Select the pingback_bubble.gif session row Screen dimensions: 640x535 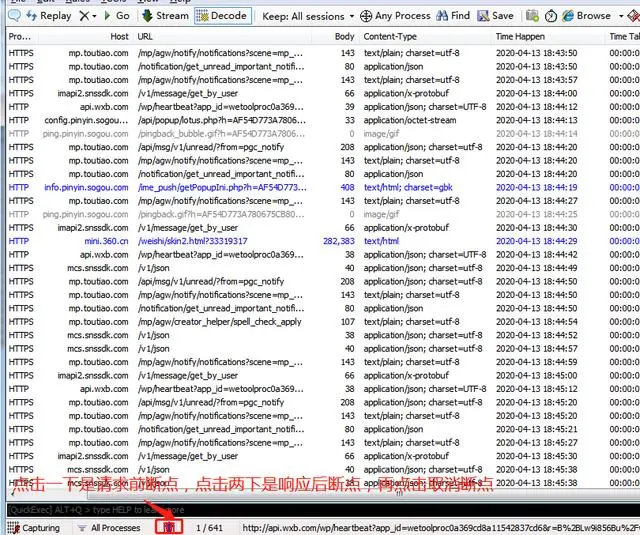coord(323,134)
